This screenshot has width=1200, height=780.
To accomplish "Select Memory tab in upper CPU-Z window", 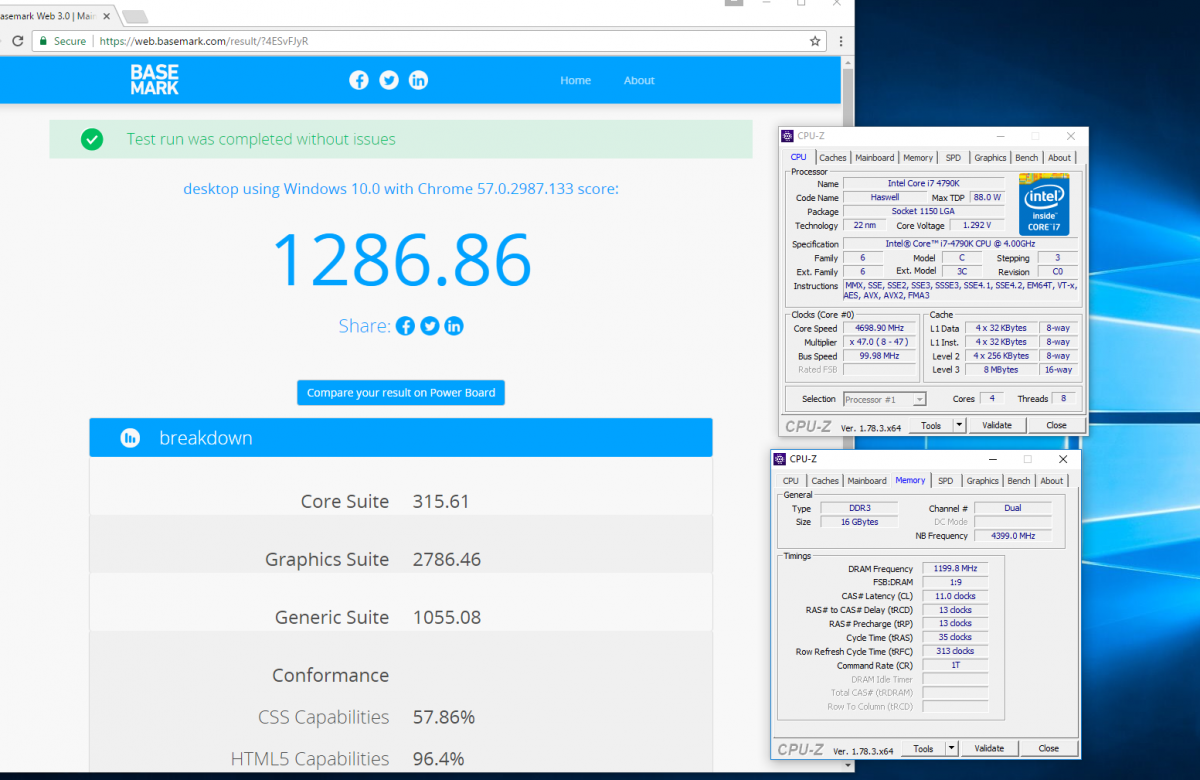I will tap(918, 158).
